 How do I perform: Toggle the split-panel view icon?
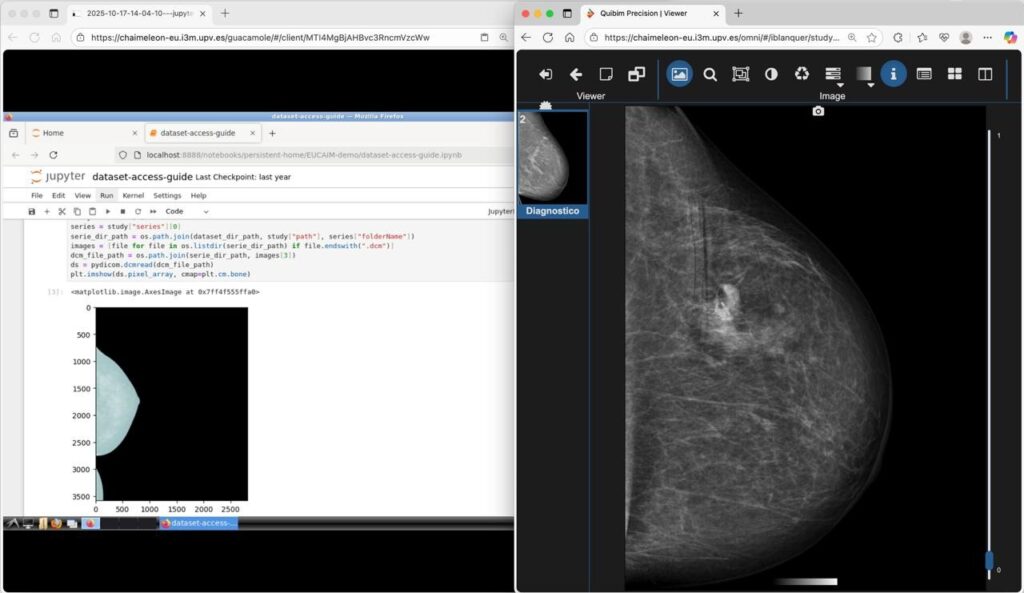tap(985, 74)
